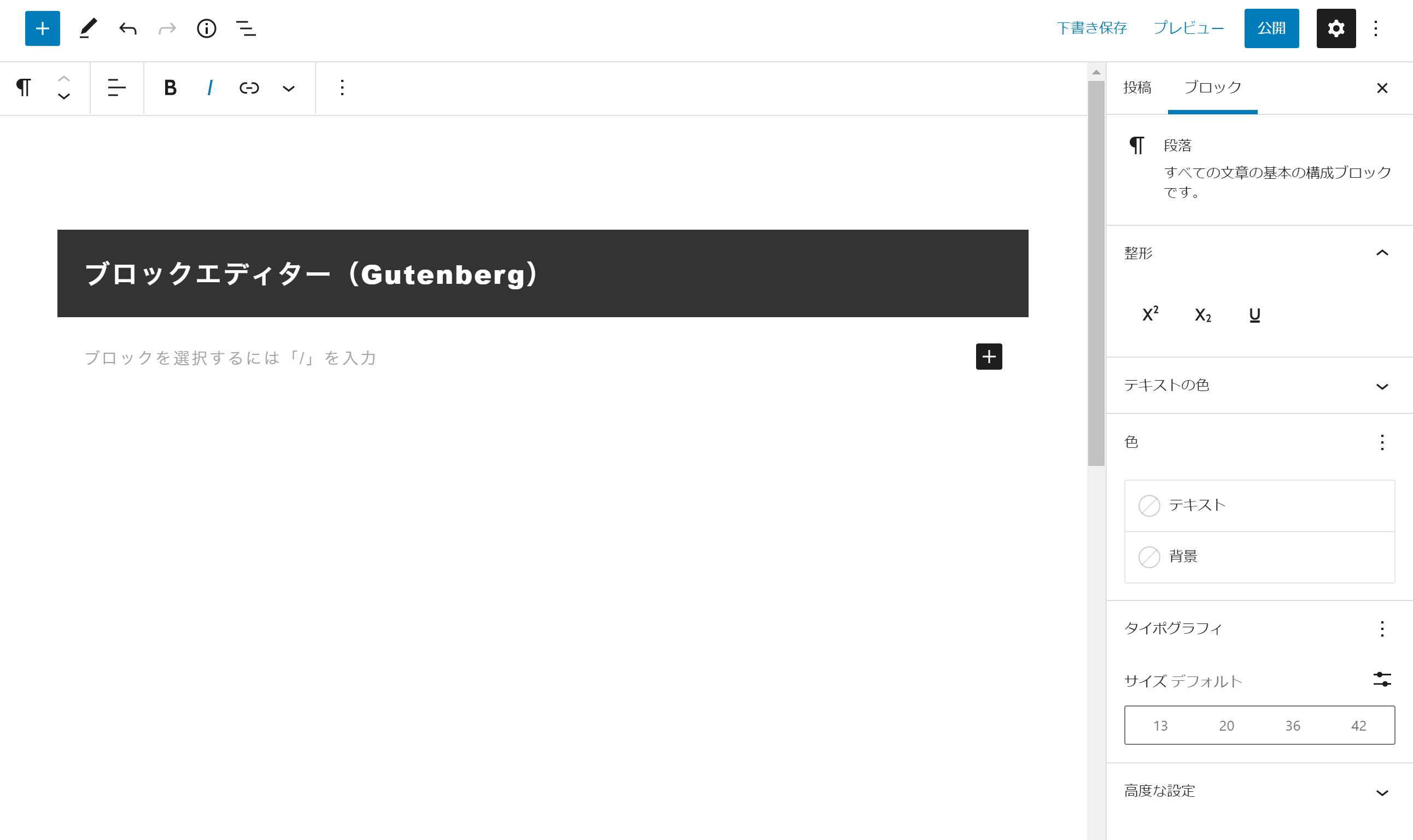Viewport: 1413px width, 840px height.
Task: Click the 段落 block label
Action: tap(1178, 145)
